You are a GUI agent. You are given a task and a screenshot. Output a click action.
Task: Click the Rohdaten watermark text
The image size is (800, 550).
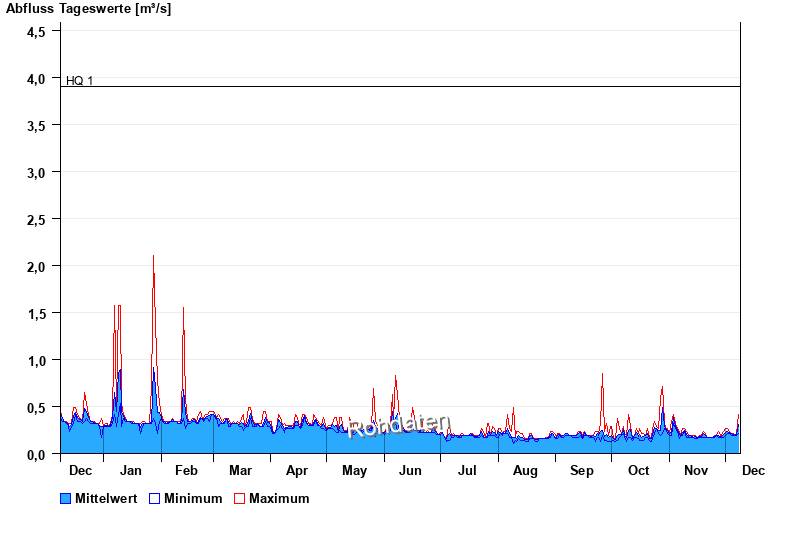(x=399, y=426)
